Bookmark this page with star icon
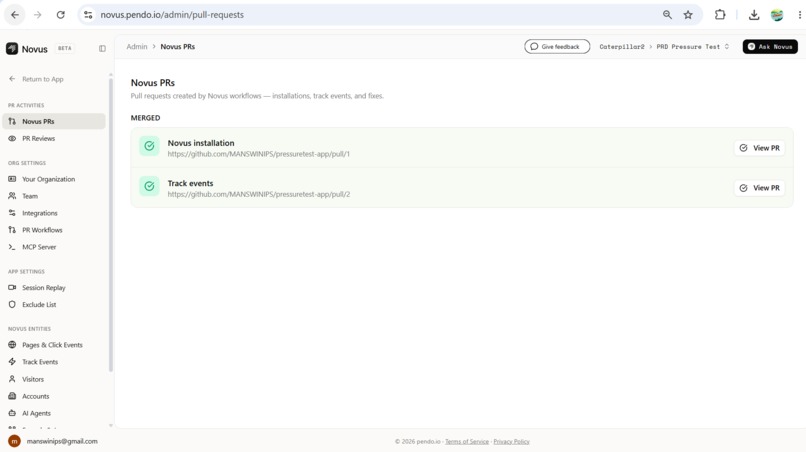This screenshot has height=452, width=806. click(x=688, y=15)
